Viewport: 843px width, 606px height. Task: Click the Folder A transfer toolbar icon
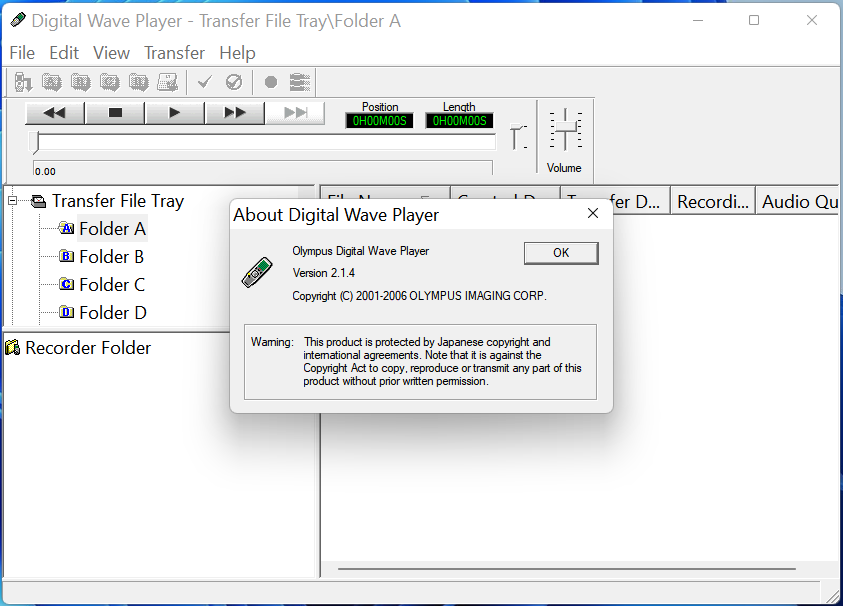click(52, 82)
